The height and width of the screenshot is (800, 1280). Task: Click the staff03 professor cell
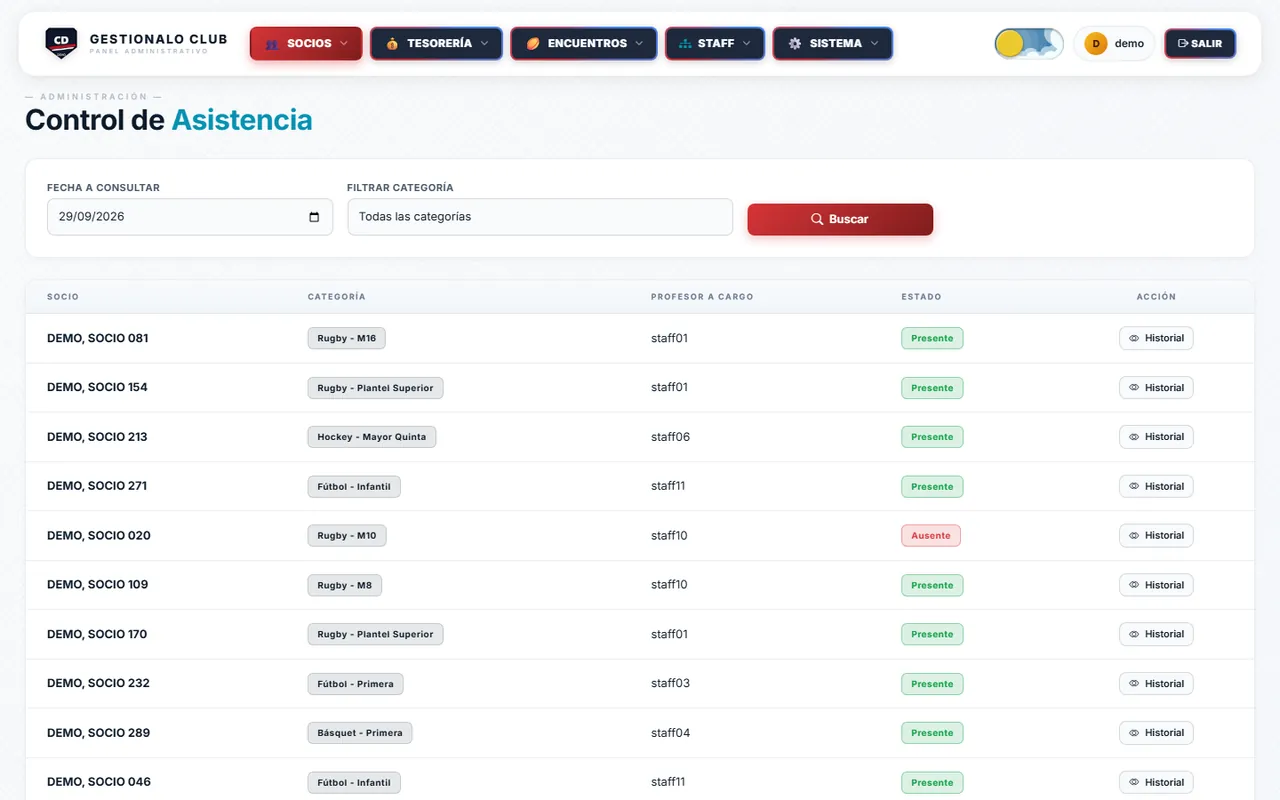click(x=670, y=684)
